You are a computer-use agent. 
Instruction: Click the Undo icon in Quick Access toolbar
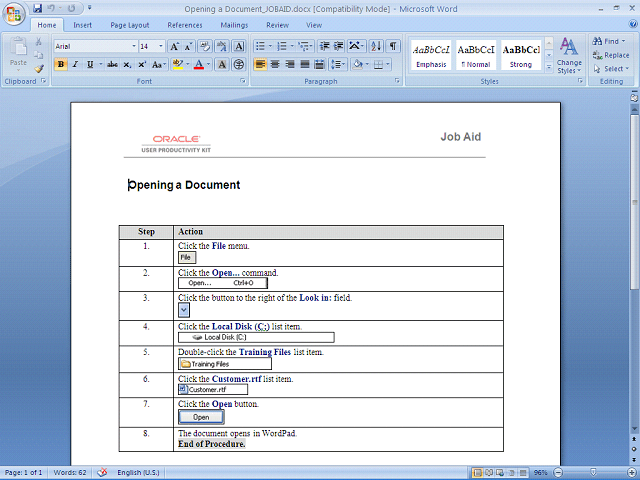pos(51,8)
